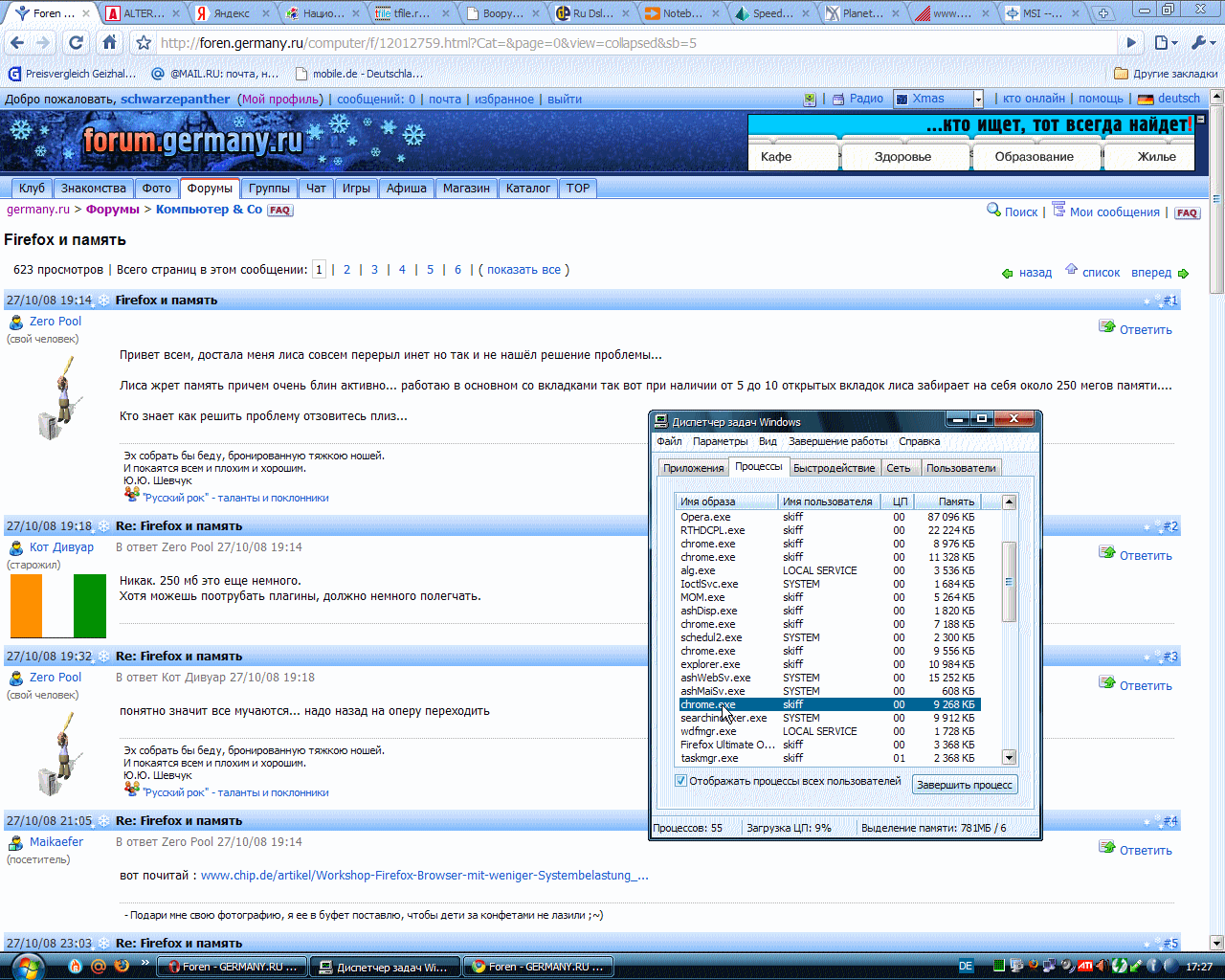Switch to Диспетчер задач taskbar button
The height and width of the screenshot is (980, 1225).
[x=386, y=967]
